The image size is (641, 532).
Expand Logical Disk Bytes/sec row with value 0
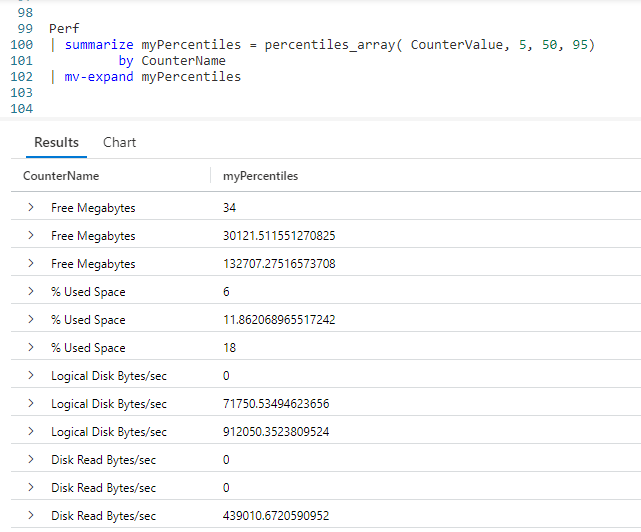click(32, 376)
